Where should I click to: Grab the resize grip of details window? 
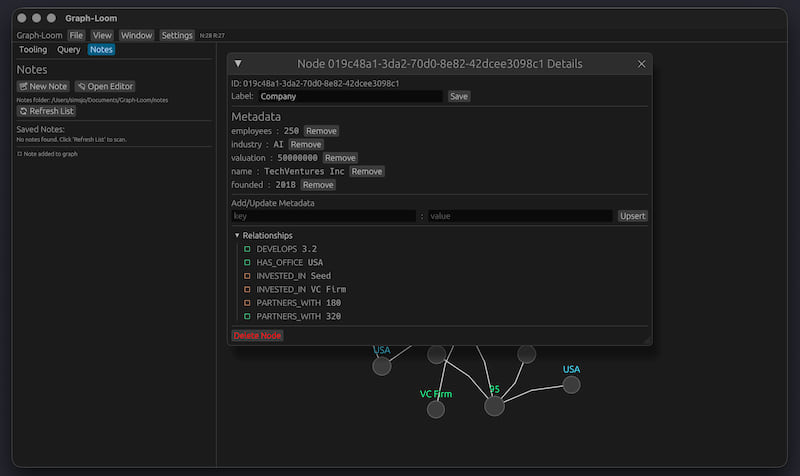(647, 340)
